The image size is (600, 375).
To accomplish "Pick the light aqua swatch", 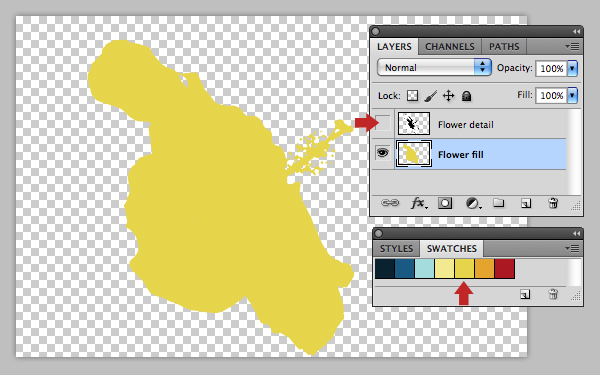I will [x=424, y=269].
